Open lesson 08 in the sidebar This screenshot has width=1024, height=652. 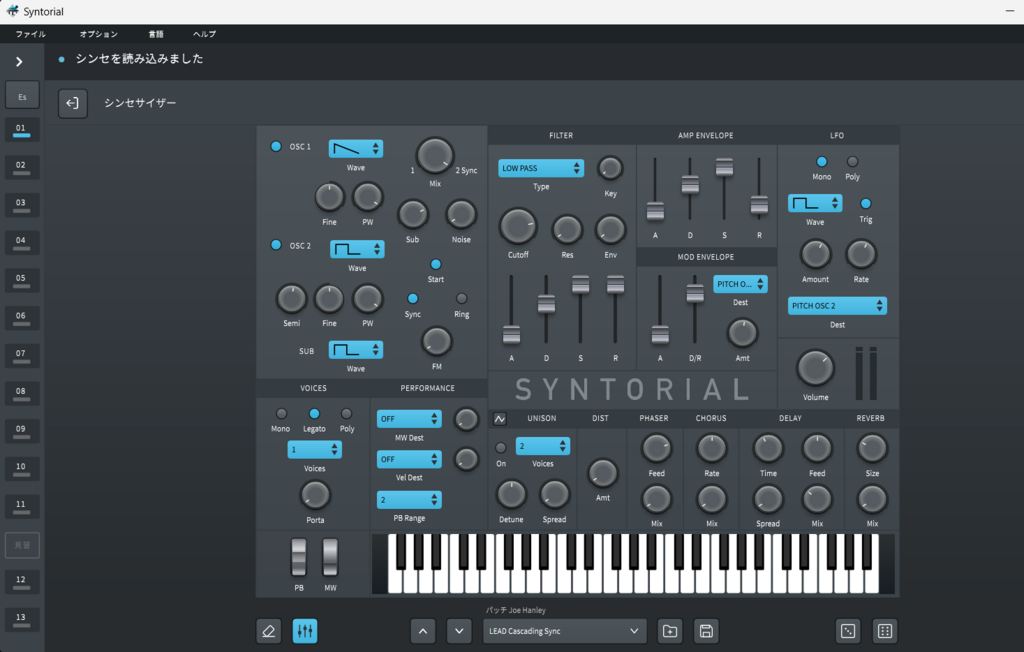click(x=22, y=393)
